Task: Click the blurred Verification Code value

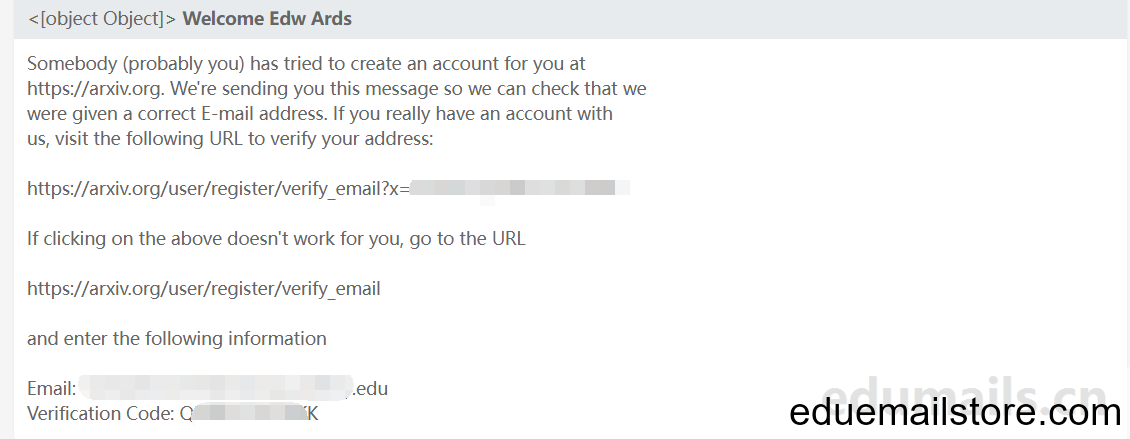Action: tap(249, 414)
